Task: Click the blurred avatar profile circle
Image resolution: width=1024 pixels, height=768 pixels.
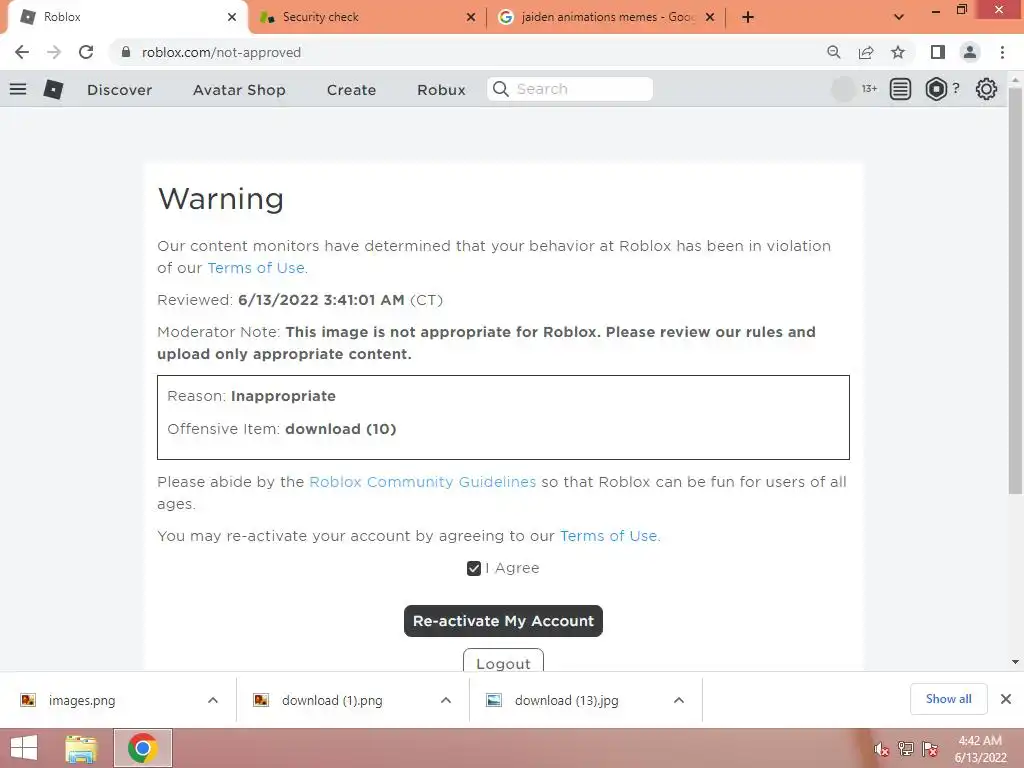Action: click(x=843, y=89)
